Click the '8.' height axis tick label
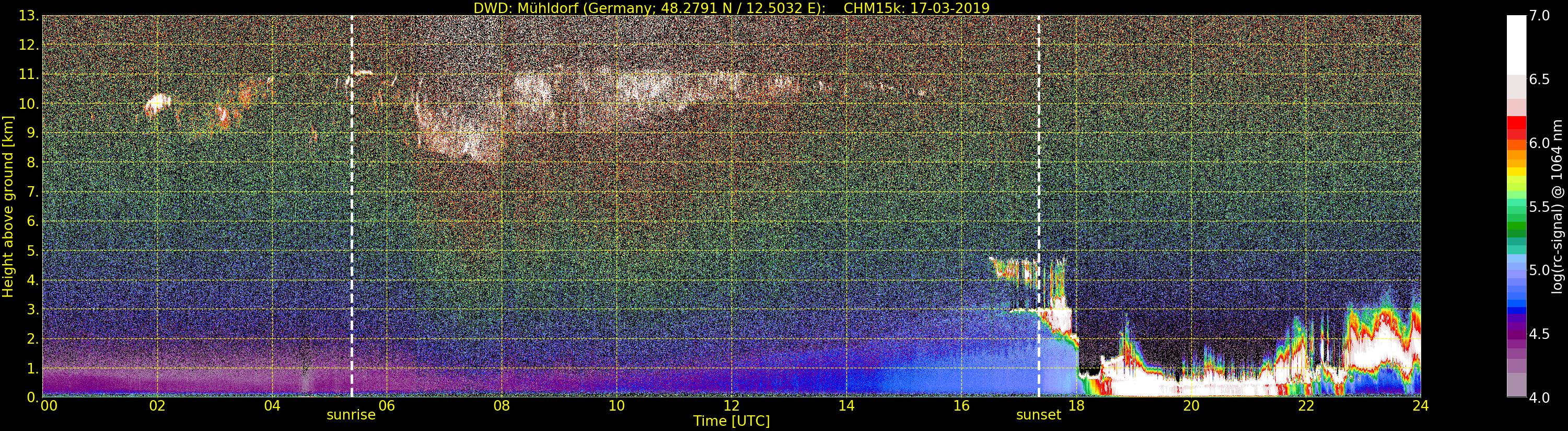The width and height of the screenshot is (1568, 431). [x=33, y=163]
